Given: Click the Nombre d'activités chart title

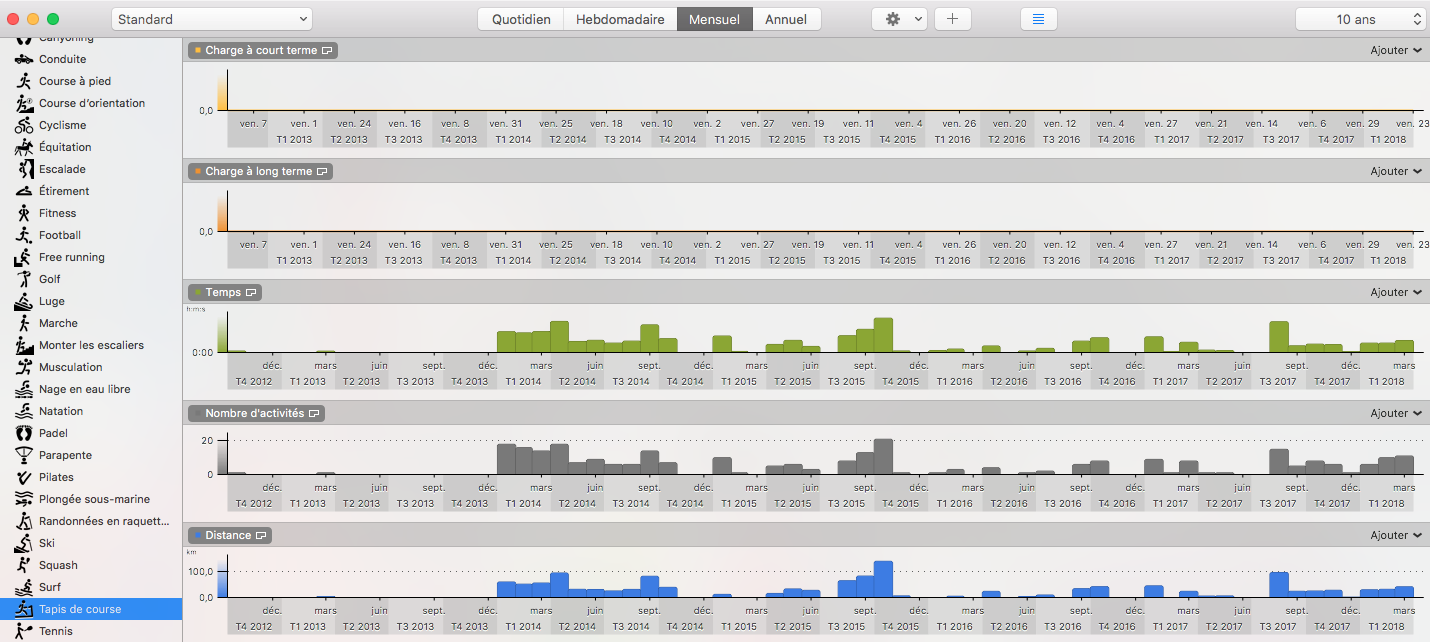Looking at the screenshot, I should (254, 413).
